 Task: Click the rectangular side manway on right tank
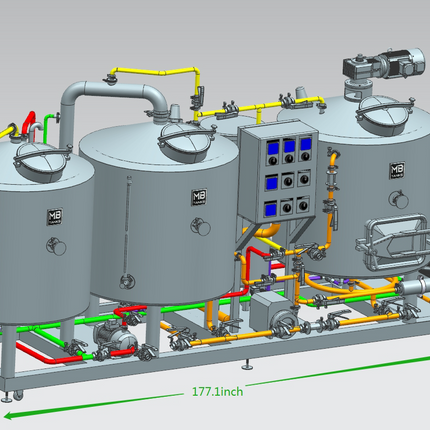tap(392, 243)
